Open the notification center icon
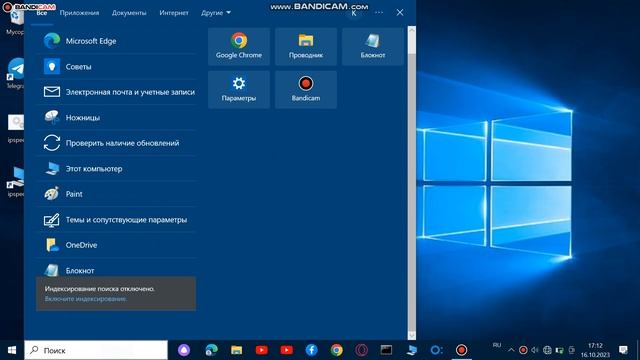640x360 pixels. coord(623,350)
